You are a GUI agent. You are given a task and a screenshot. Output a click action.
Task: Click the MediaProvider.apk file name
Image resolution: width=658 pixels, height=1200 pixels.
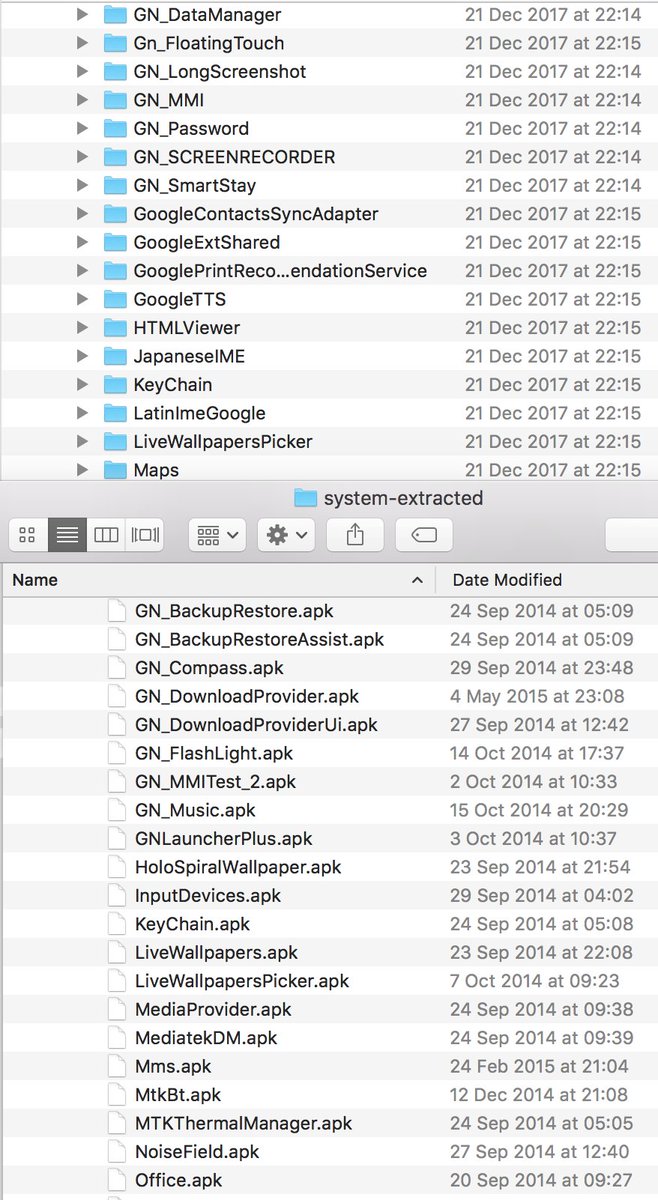pos(213,1009)
